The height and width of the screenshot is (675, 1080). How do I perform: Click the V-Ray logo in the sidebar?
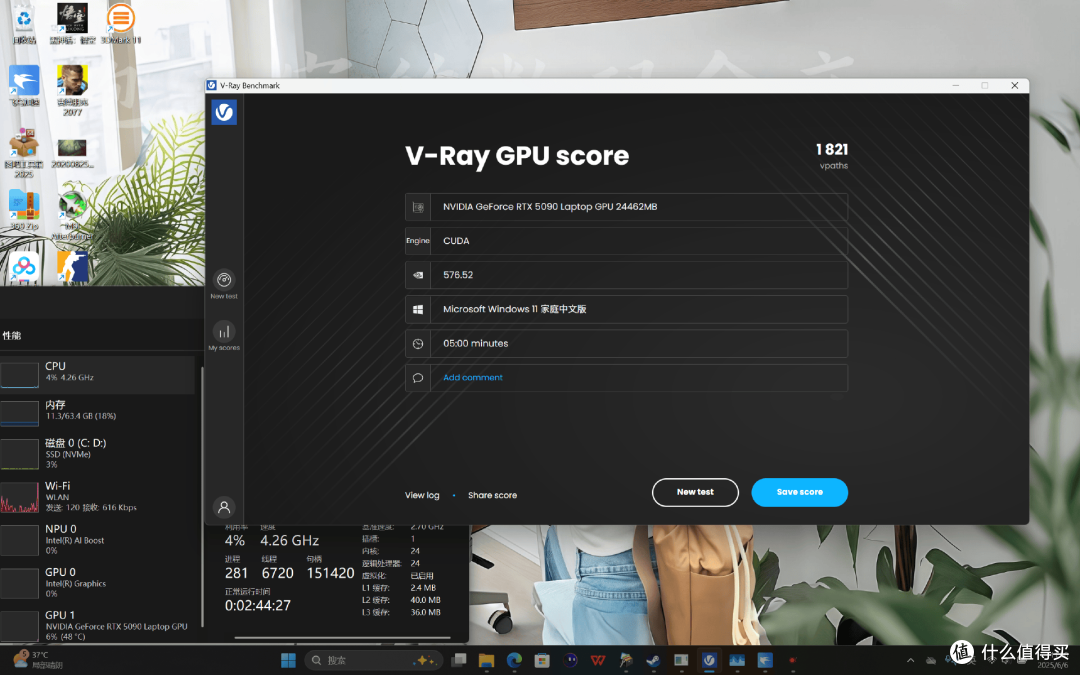pyautogui.click(x=224, y=112)
